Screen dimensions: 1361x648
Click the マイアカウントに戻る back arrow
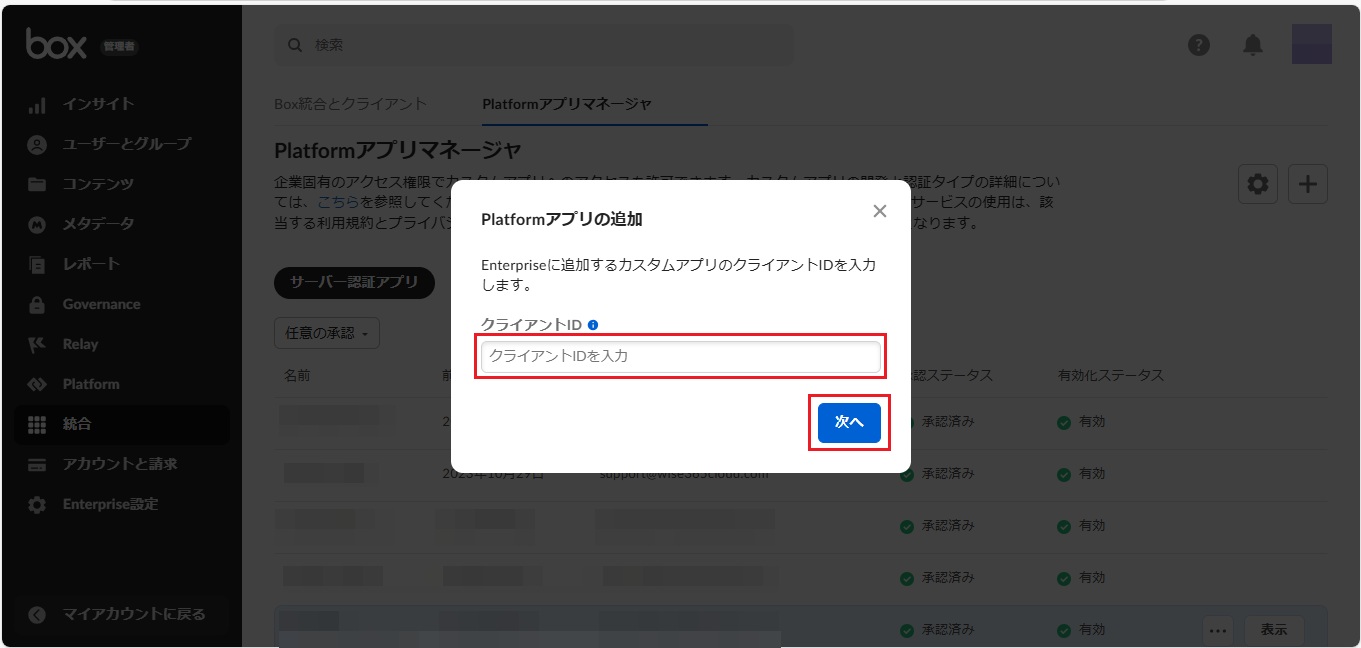[37, 614]
